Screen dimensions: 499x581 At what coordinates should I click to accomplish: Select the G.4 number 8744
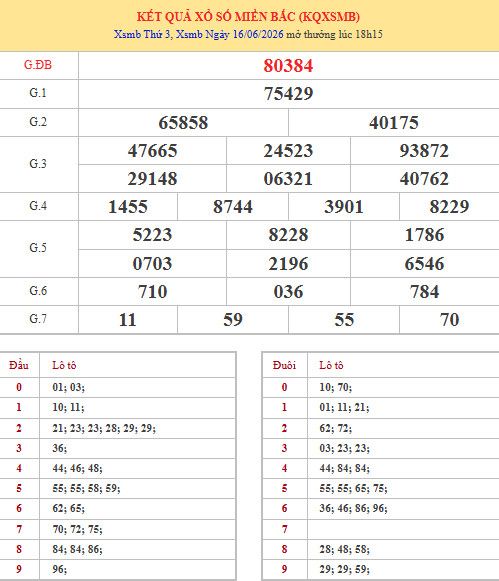pos(233,207)
